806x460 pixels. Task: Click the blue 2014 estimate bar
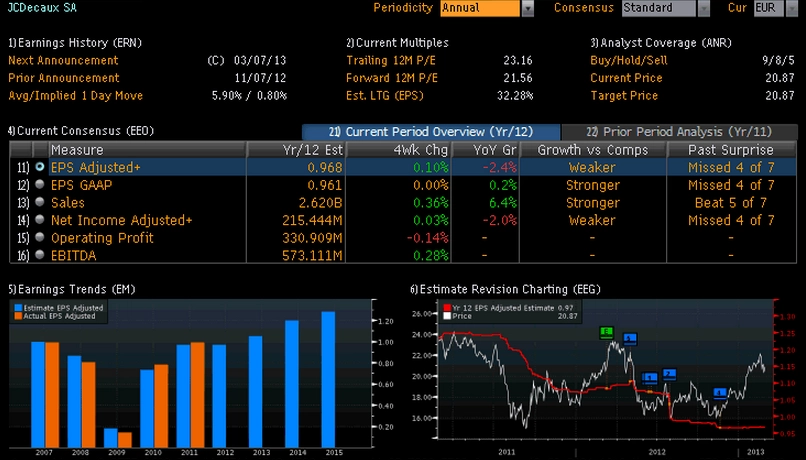[x=292, y=384]
